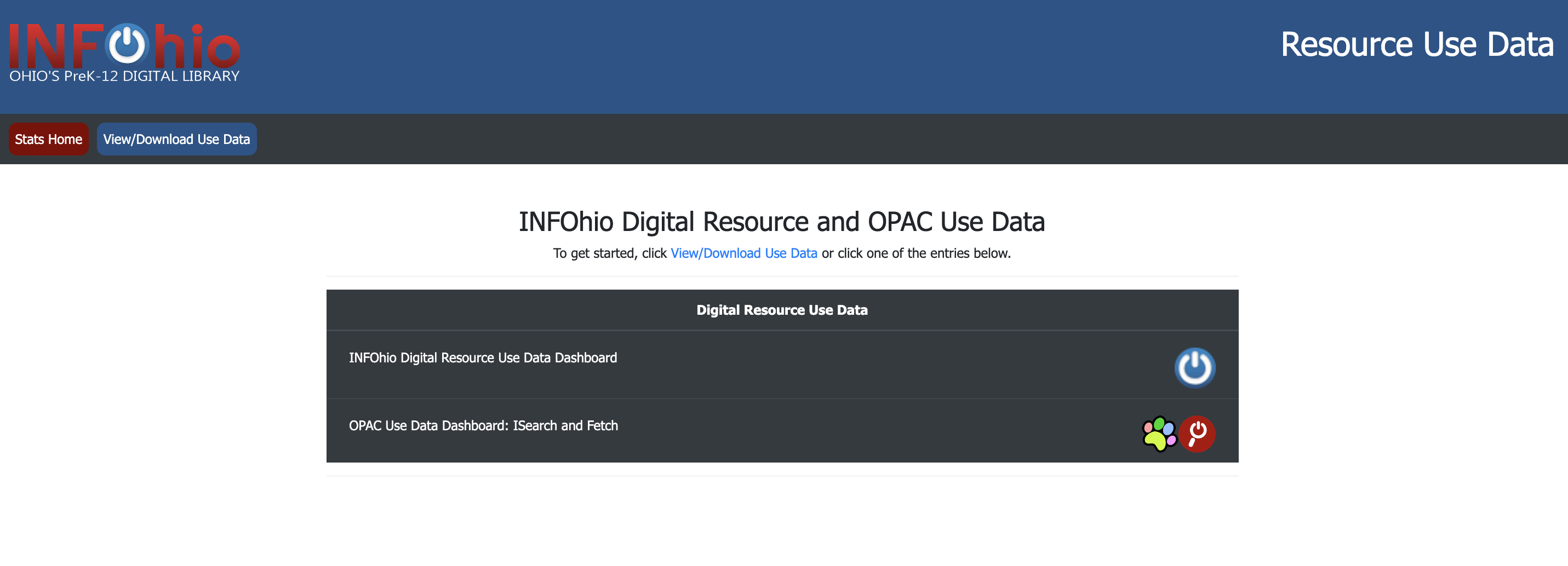
Task: Click the blue INFOhio power icon in dashboard row
Action: click(x=1194, y=368)
